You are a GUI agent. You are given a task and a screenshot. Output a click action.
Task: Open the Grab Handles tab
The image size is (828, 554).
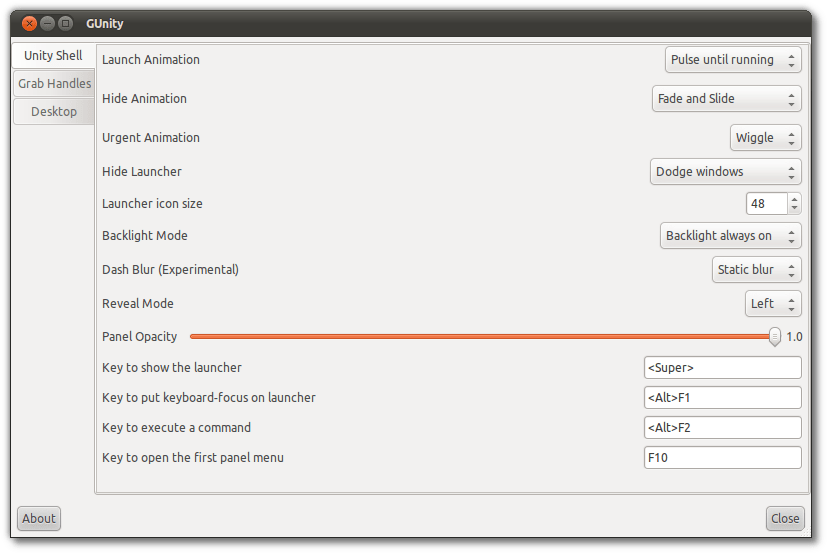(x=54, y=83)
